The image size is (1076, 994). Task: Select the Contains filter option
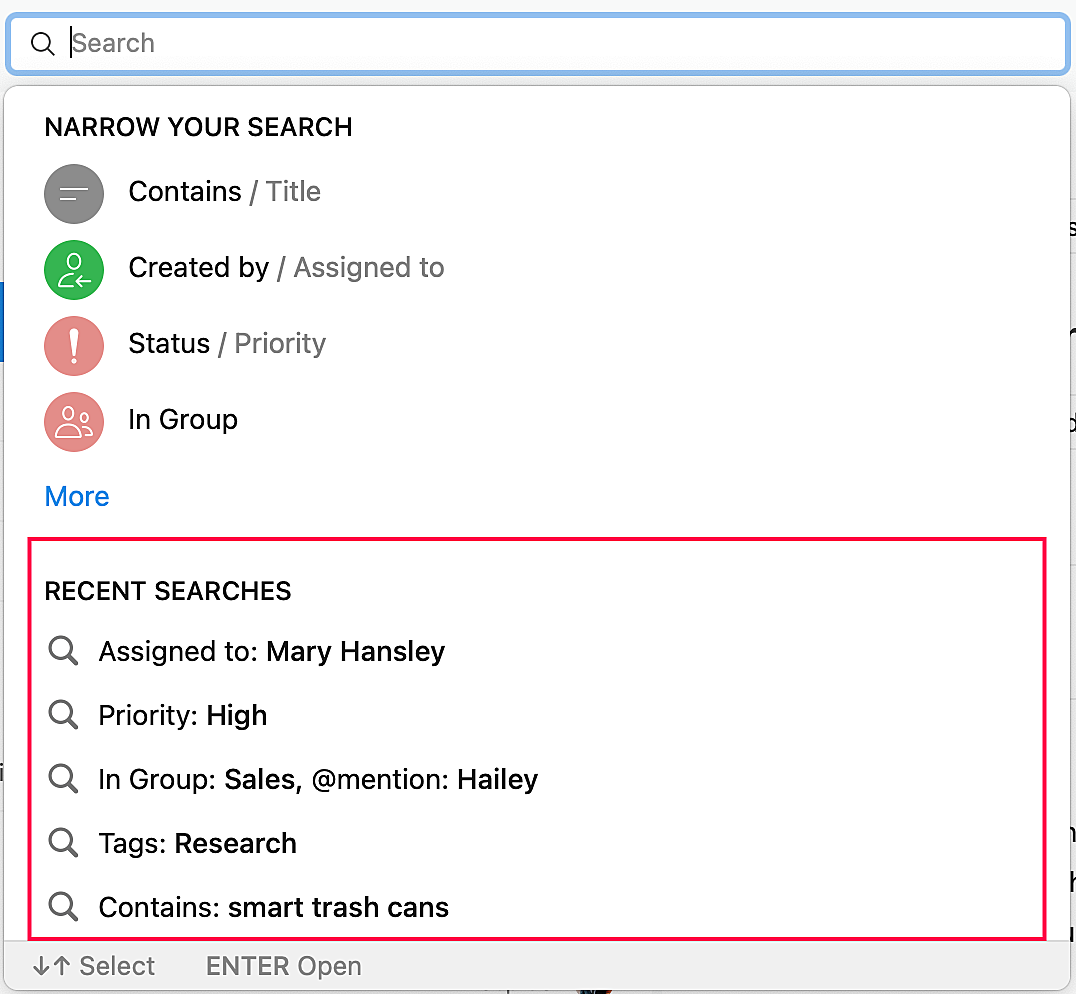tap(185, 192)
